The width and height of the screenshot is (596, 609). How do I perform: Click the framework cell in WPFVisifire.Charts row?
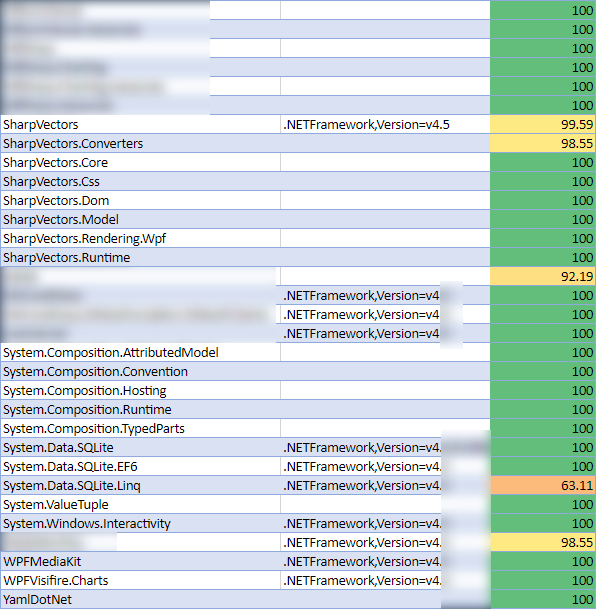385,581
